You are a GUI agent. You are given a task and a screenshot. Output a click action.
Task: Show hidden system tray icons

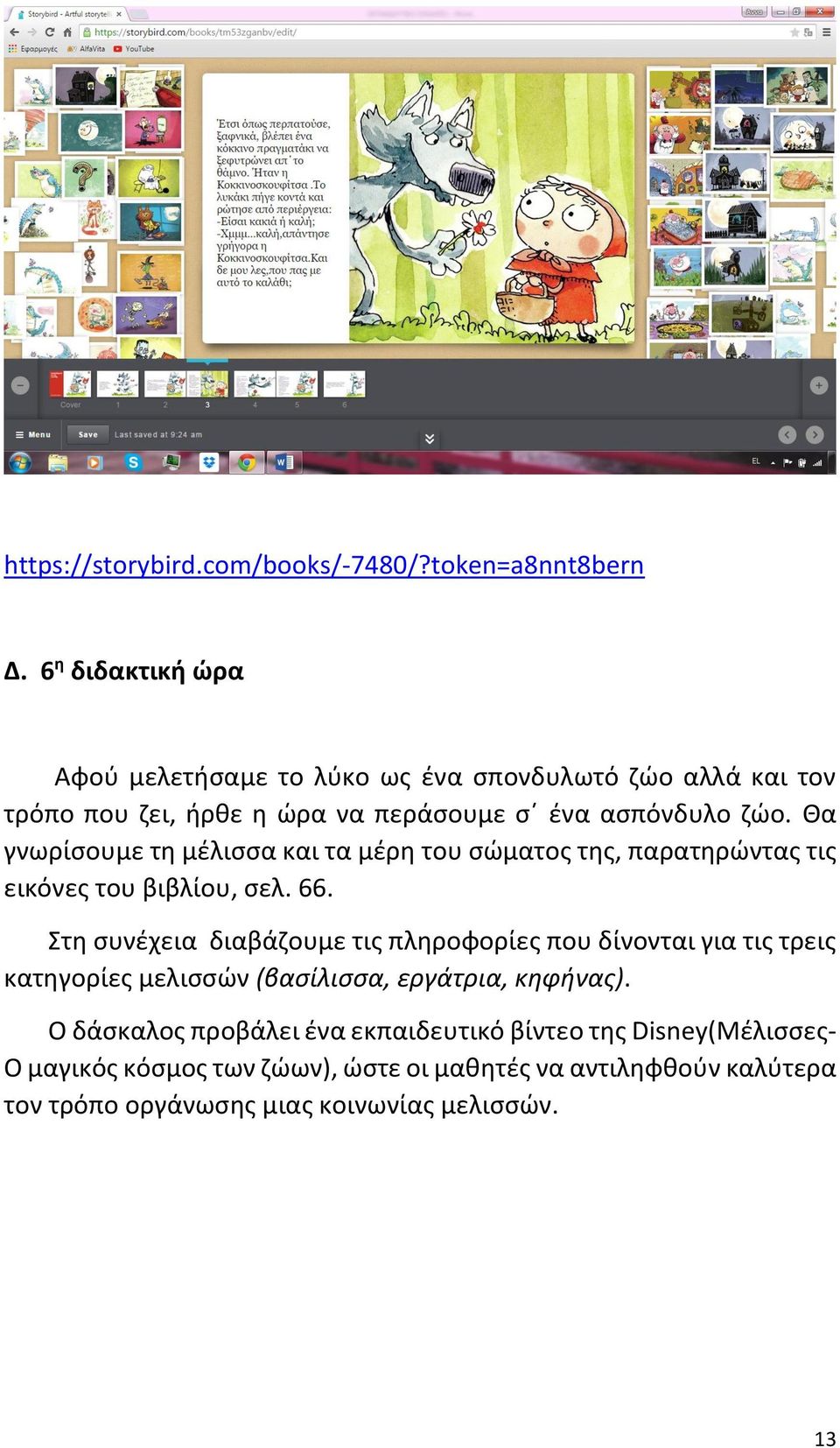click(773, 462)
